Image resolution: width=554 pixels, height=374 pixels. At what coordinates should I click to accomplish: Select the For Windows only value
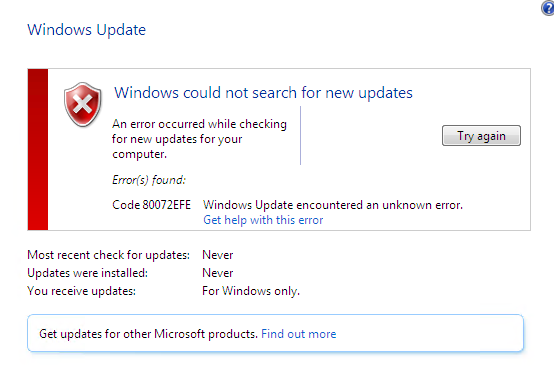click(251, 291)
